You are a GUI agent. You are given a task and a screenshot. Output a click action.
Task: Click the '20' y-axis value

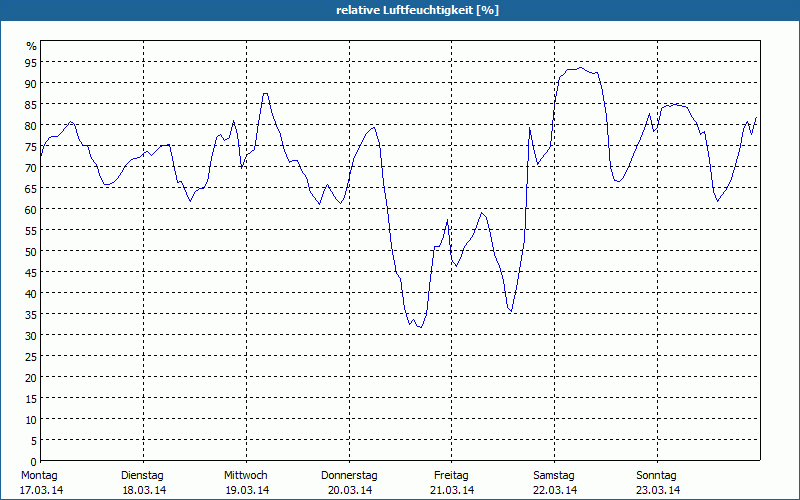[x=31, y=378]
